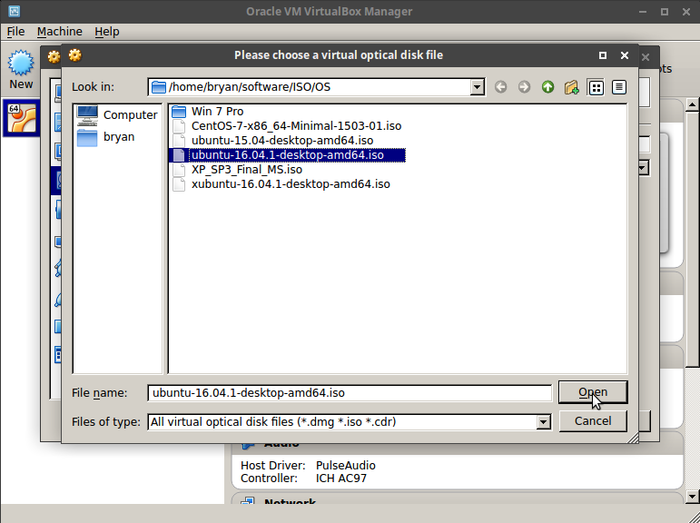The width and height of the screenshot is (700, 523).
Task: Switch to detail view mode
Action: tap(619, 87)
